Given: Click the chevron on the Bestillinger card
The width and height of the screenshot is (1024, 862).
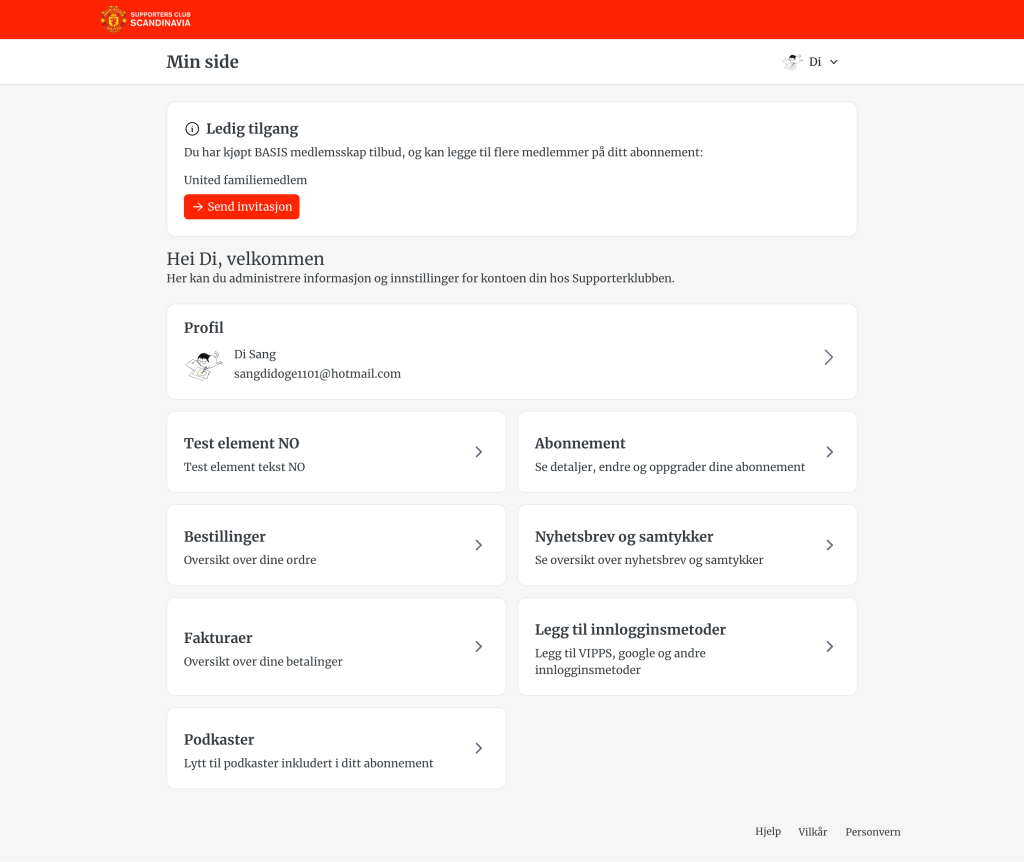Looking at the screenshot, I should pyautogui.click(x=478, y=545).
